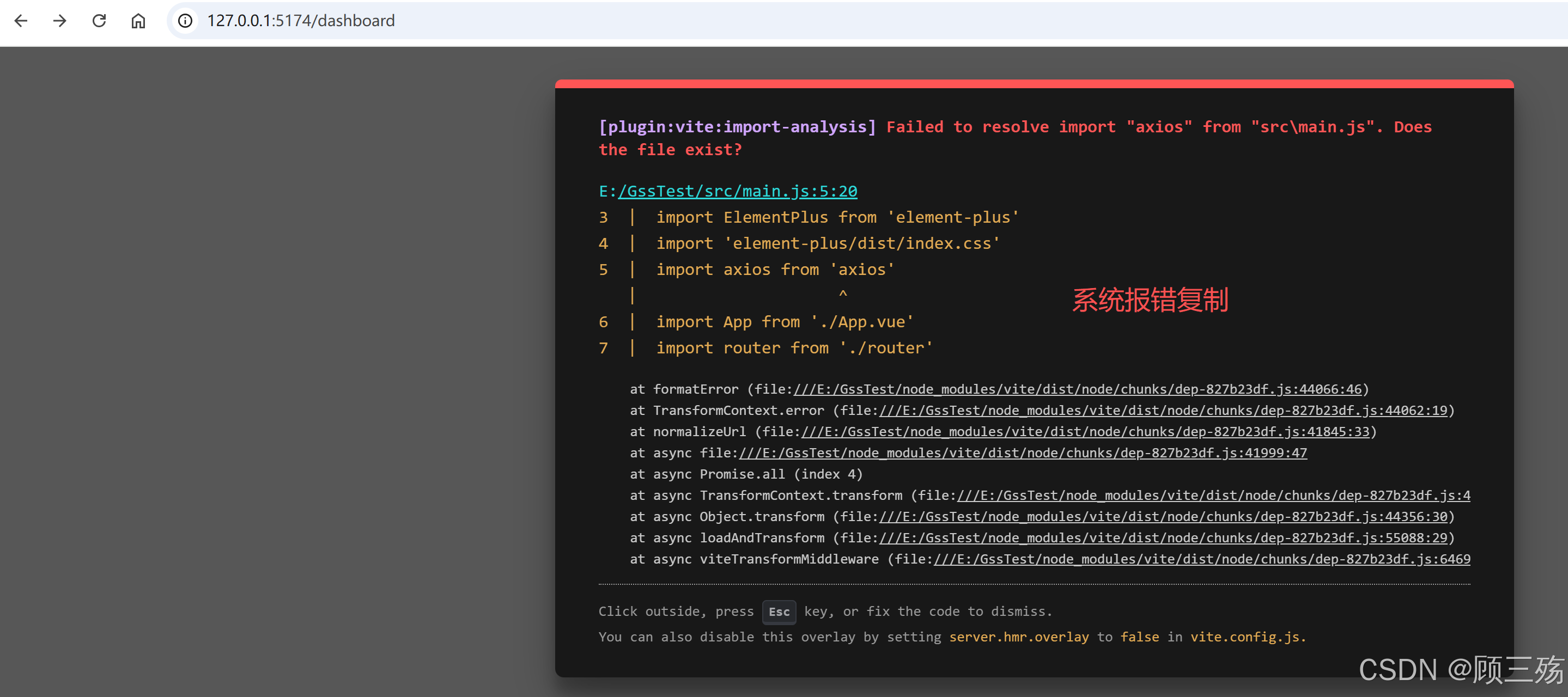
Task: Click dark area outside overlay to dismiss
Action: (274, 365)
